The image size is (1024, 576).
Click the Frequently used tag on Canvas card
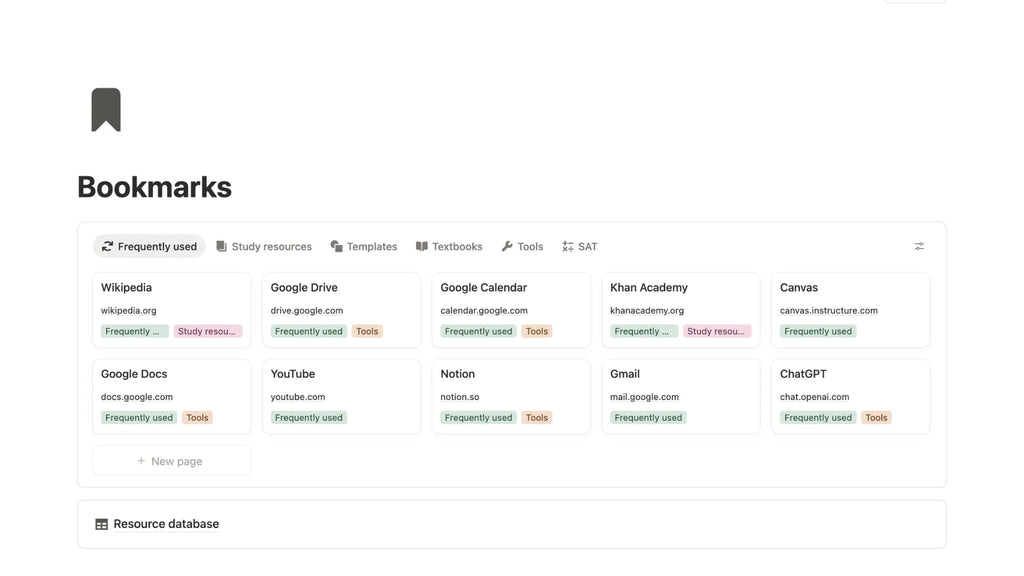coord(818,331)
